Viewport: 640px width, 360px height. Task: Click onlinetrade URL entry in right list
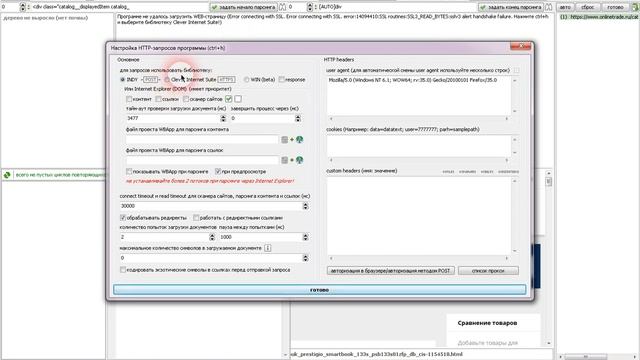coord(598,17)
